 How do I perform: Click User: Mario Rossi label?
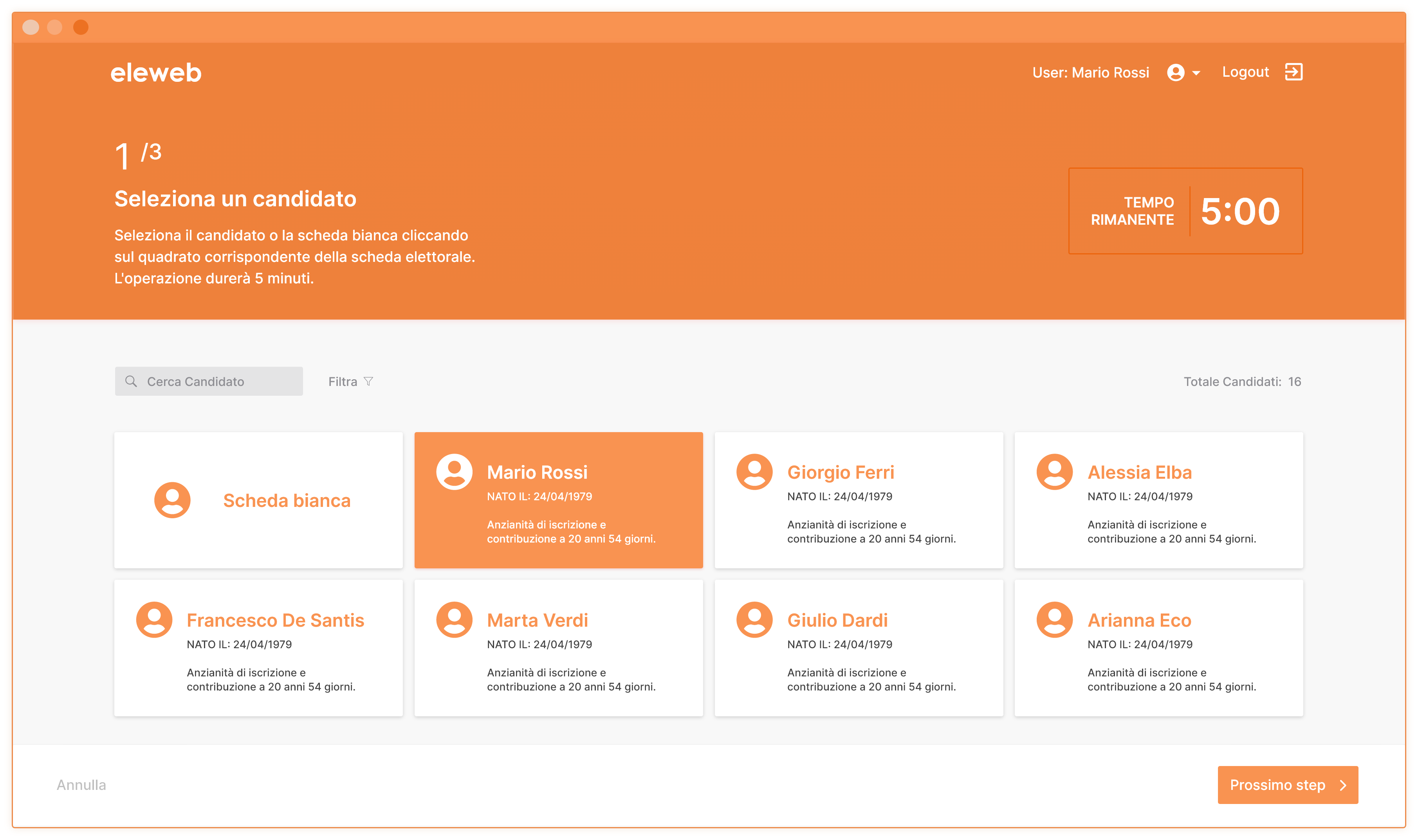[1090, 72]
